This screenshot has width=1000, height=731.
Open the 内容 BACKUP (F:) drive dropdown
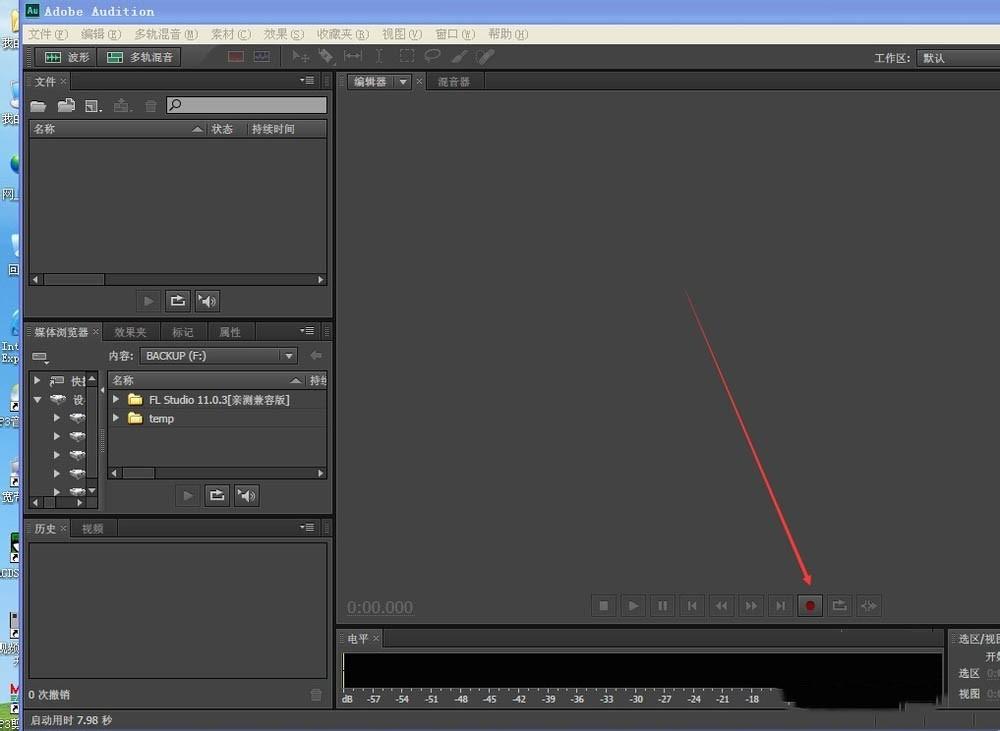pos(288,355)
